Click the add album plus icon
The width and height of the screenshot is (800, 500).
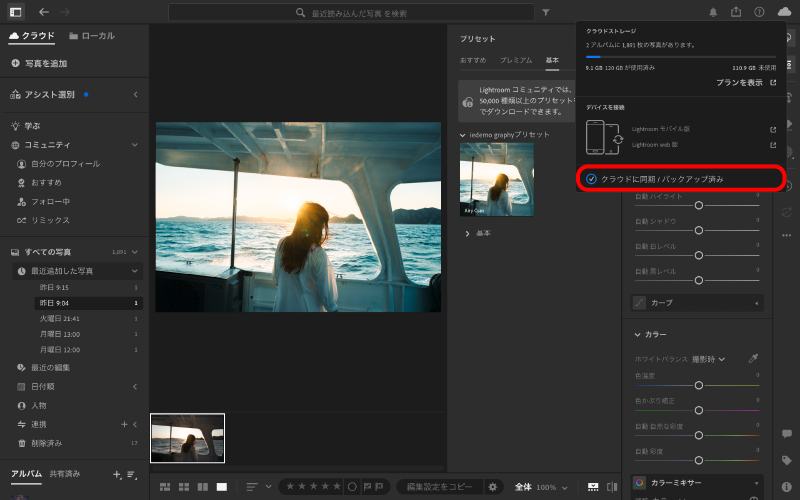tap(117, 474)
